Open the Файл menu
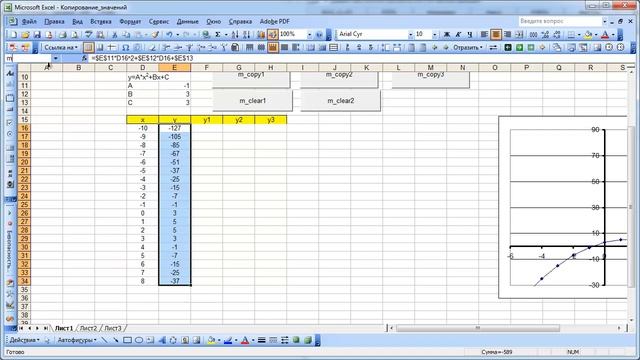Screen dimensions: 640x360 29,21
